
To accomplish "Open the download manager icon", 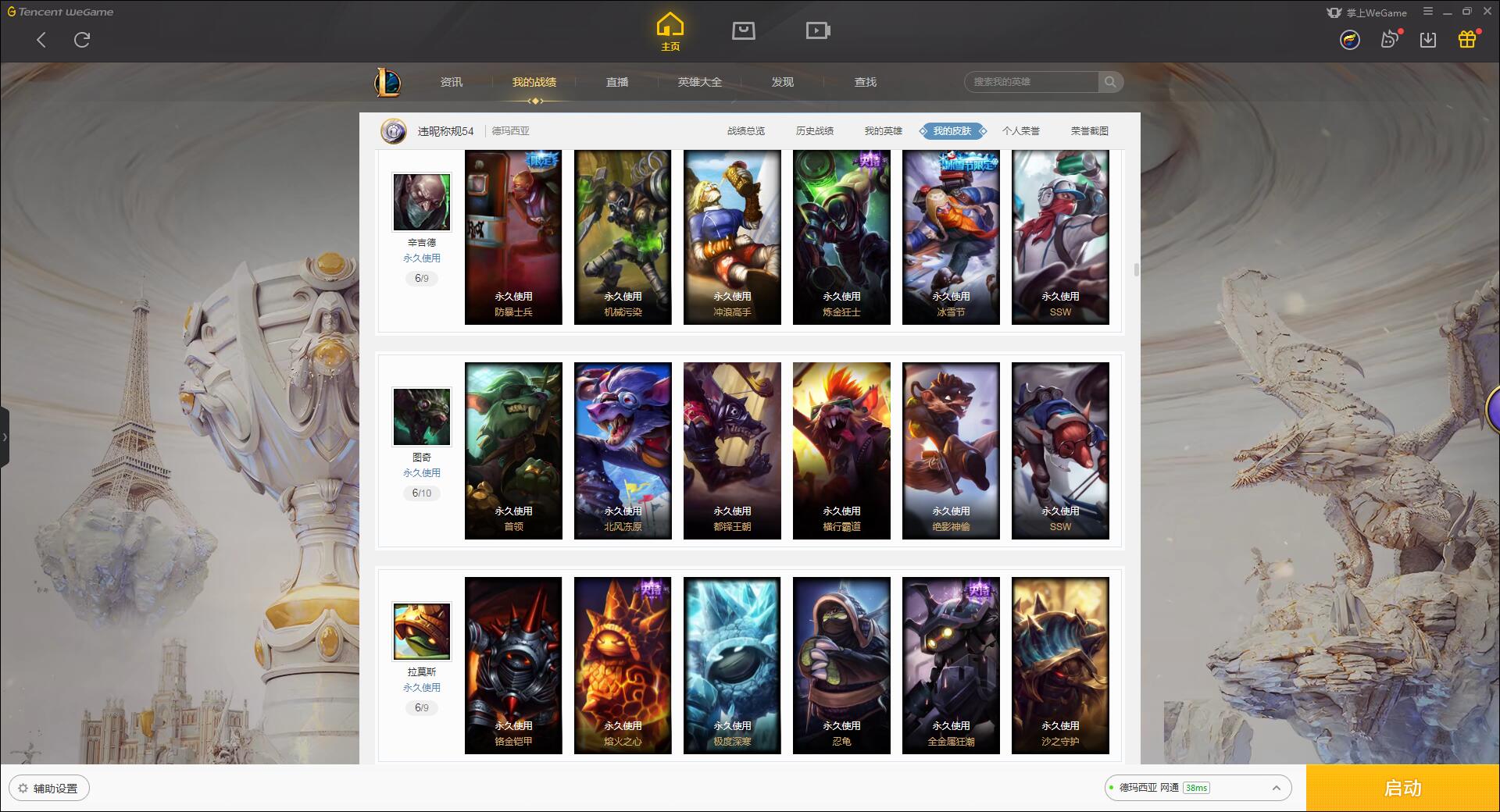I will tap(1428, 40).
